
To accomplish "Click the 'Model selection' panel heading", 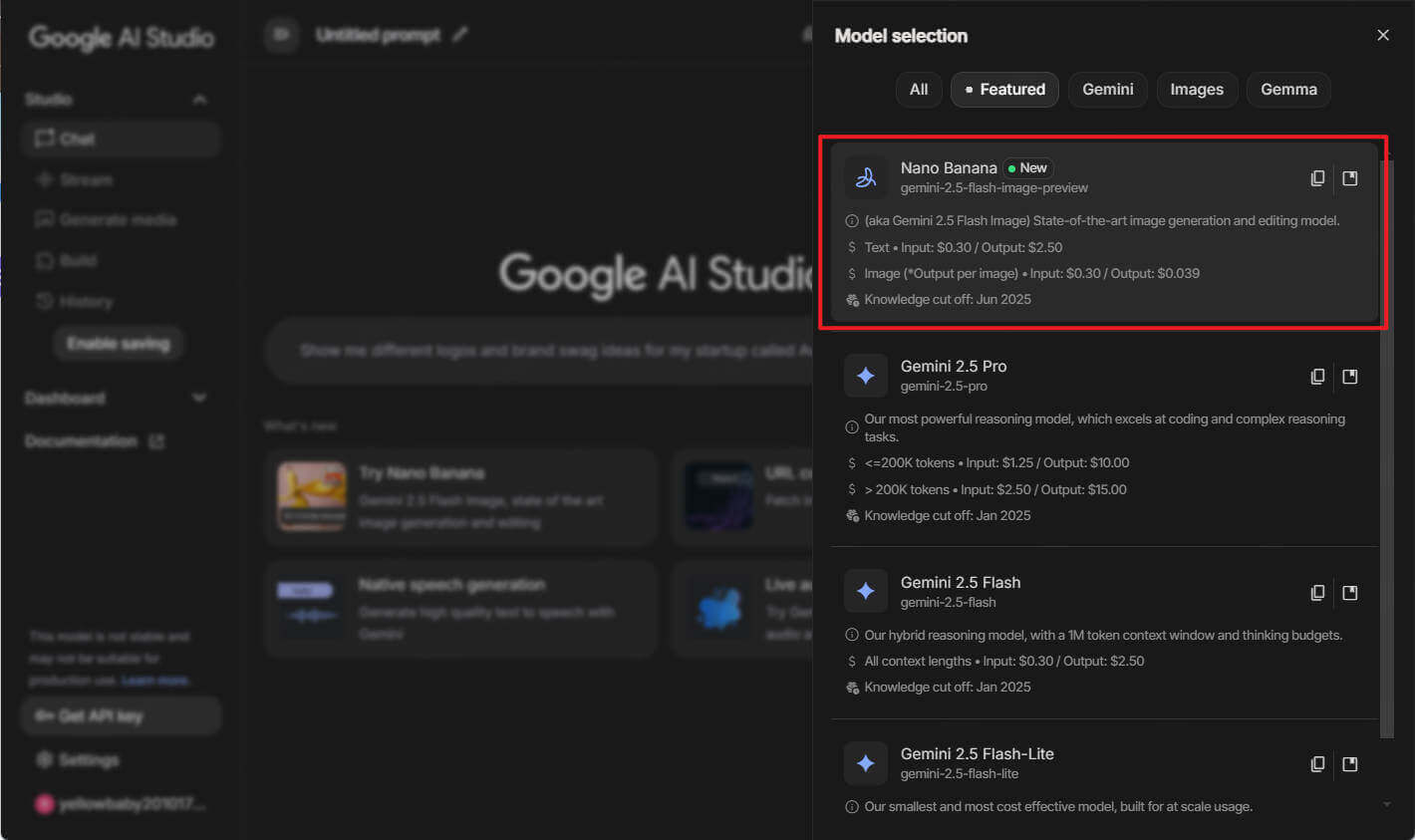I will coord(901,36).
